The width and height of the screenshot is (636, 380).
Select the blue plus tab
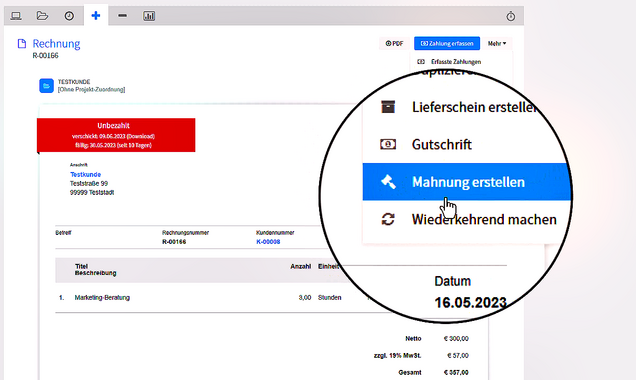[96, 16]
